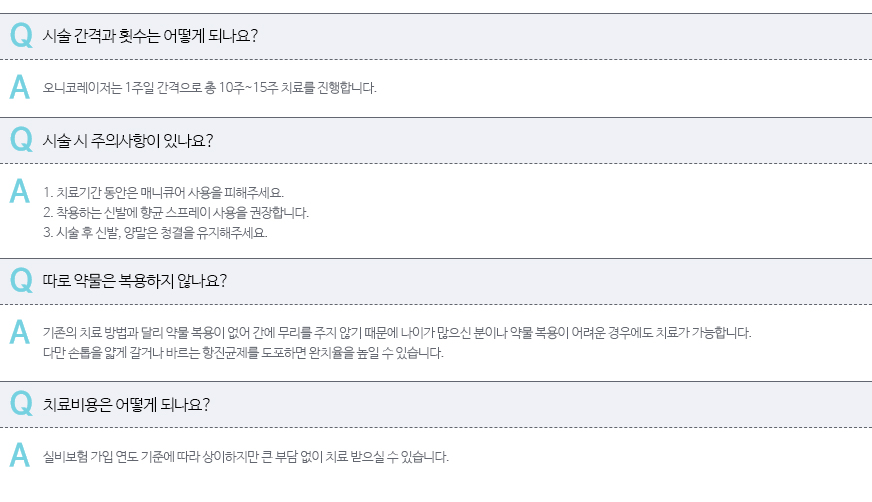
Task: Click the A icon beside the 오니코레이저 answer
Action: [19, 87]
